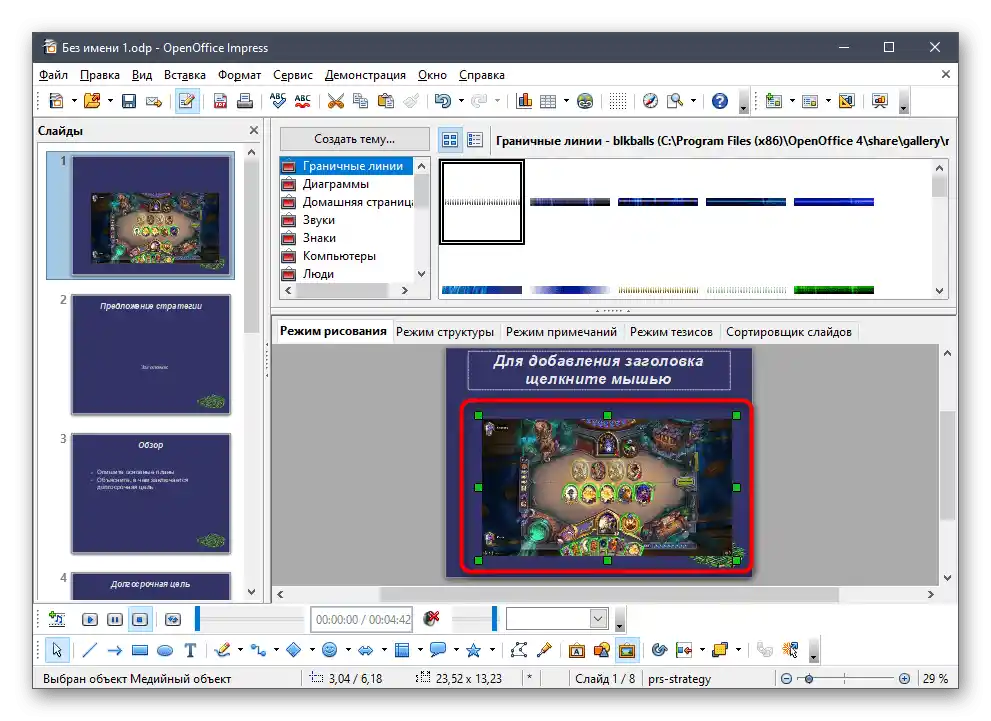Mute the media playback sound

[x=432, y=619]
